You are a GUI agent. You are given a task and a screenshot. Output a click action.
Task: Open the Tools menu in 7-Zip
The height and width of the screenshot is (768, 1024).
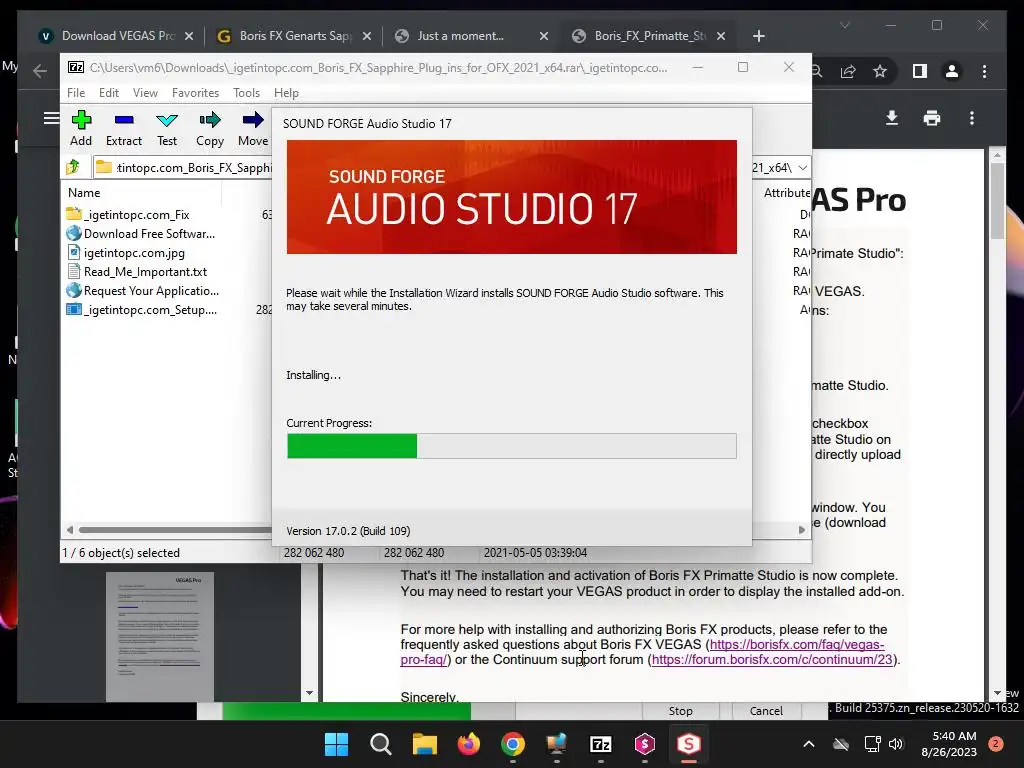(x=246, y=93)
